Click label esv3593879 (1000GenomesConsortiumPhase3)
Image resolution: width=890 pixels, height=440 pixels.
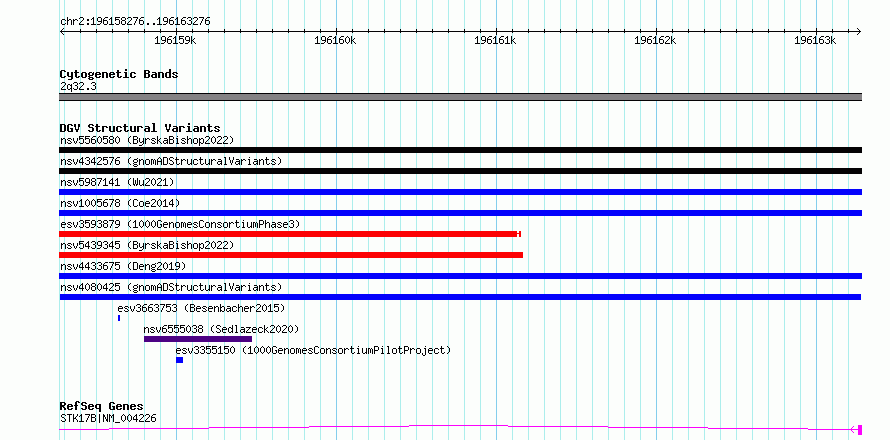180,224
